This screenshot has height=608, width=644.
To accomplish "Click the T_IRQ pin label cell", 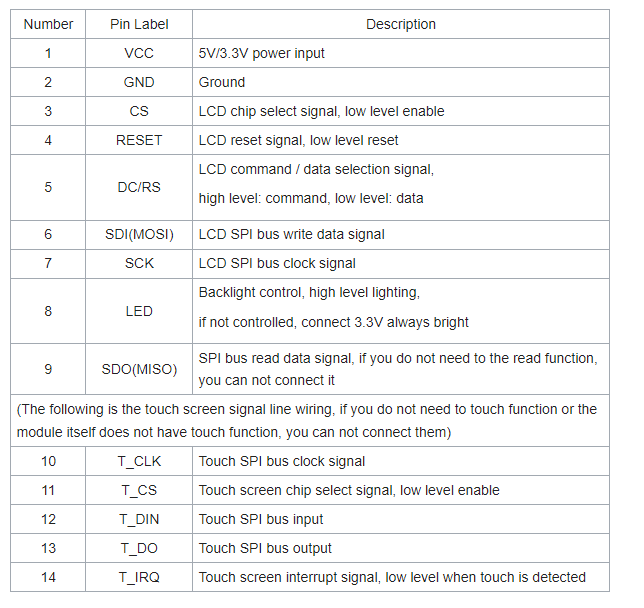I will click(139, 577).
